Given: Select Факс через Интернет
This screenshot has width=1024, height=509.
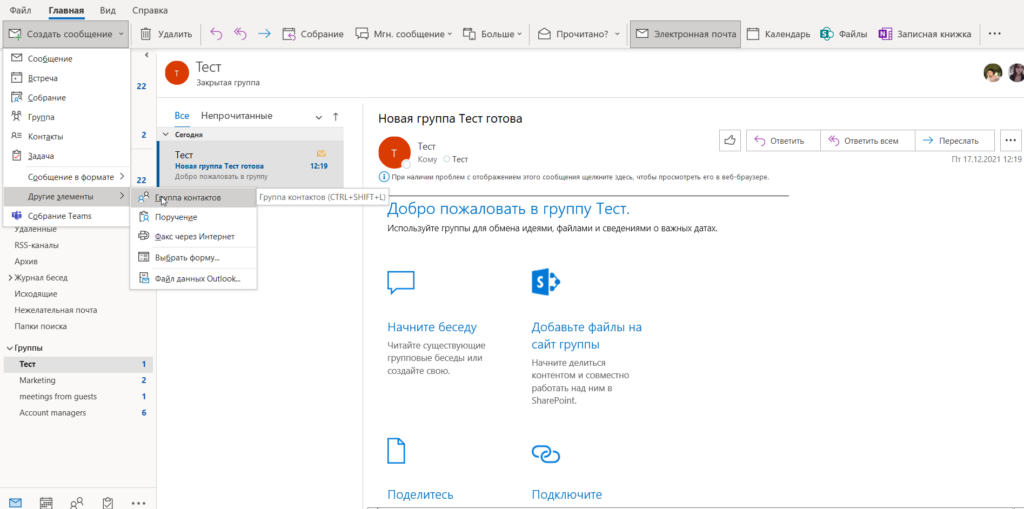Looking at the screenshot, I should pos(193,237).
